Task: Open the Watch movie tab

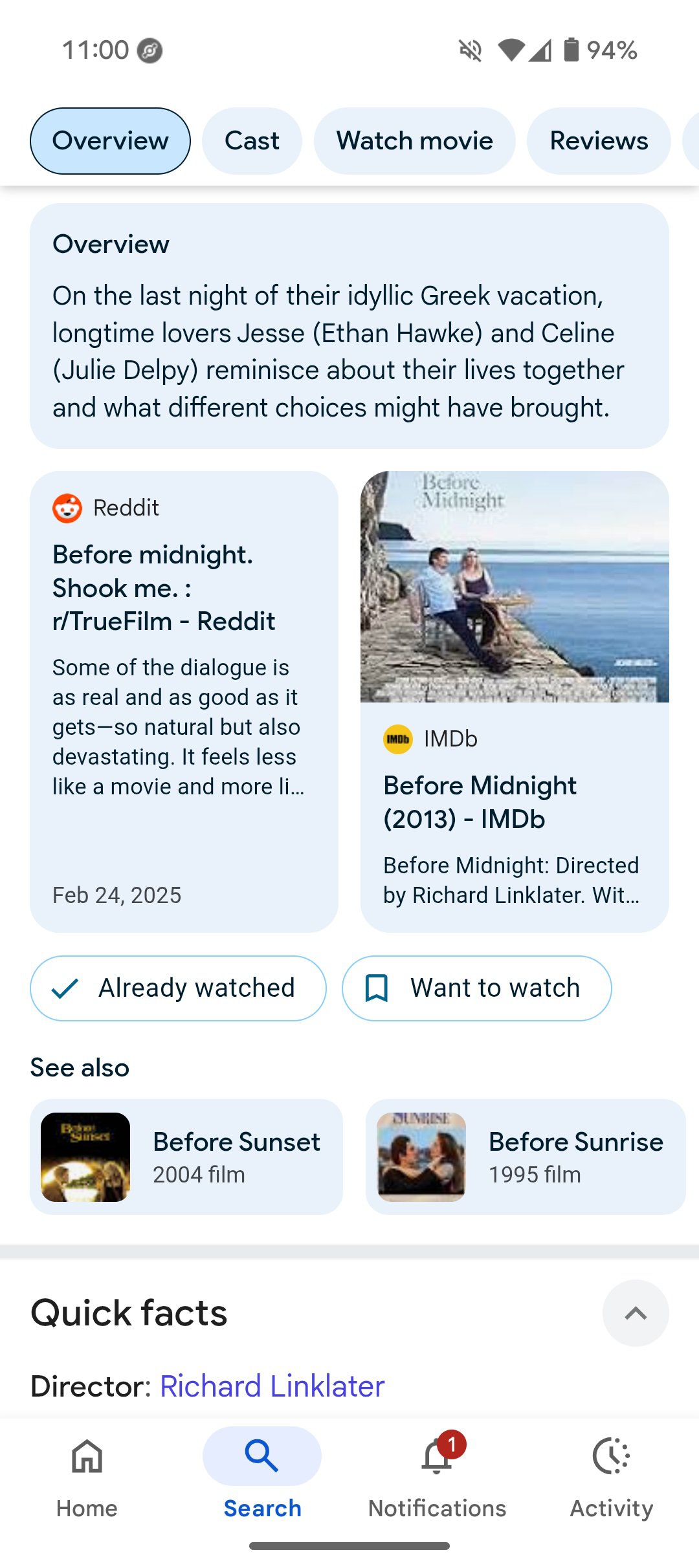Action: pyautogui.click(x=414, y=141)
